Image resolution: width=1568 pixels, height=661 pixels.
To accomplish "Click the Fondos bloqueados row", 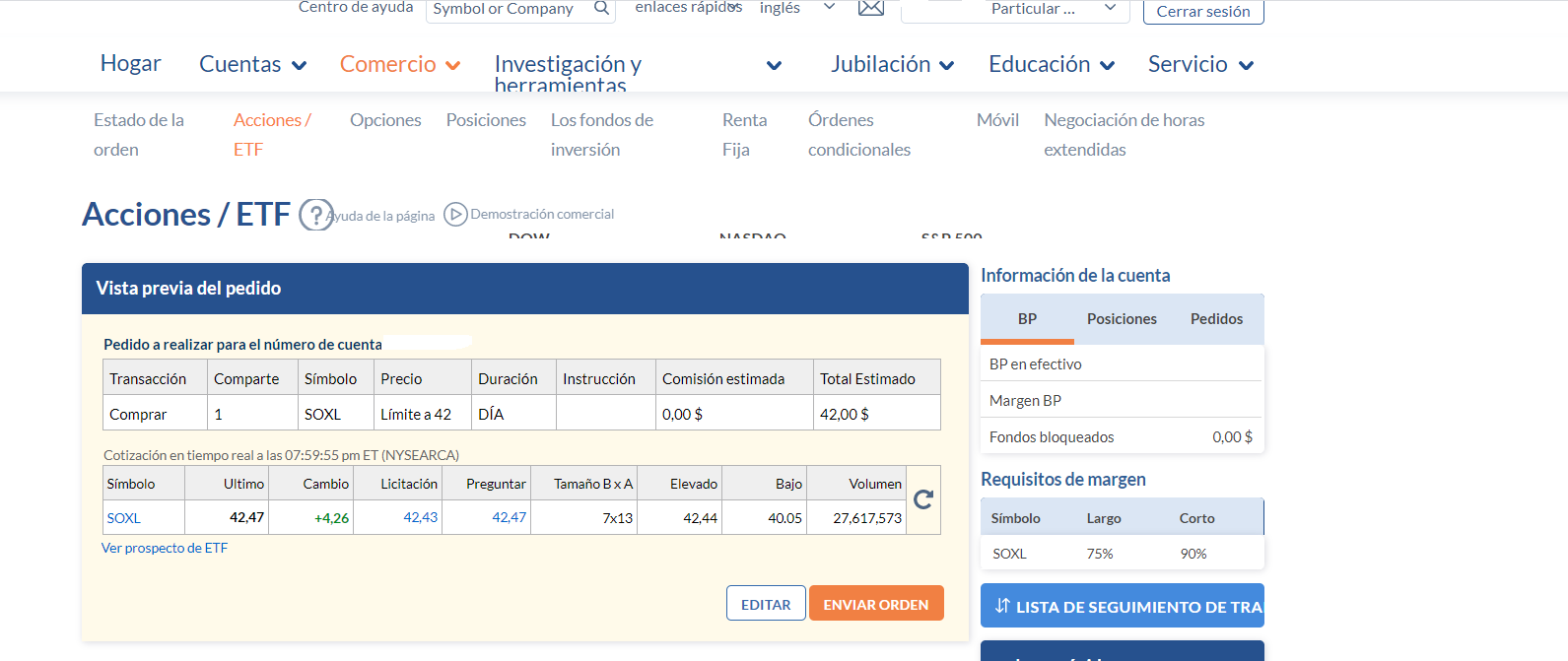I will point(1123,436).
